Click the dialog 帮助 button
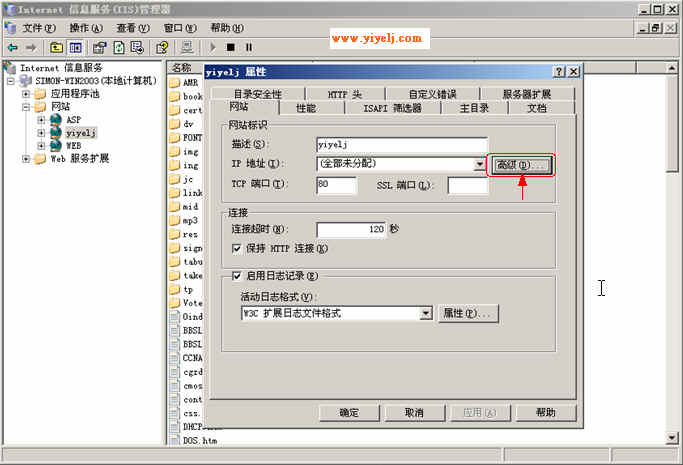 click(546, 413)
